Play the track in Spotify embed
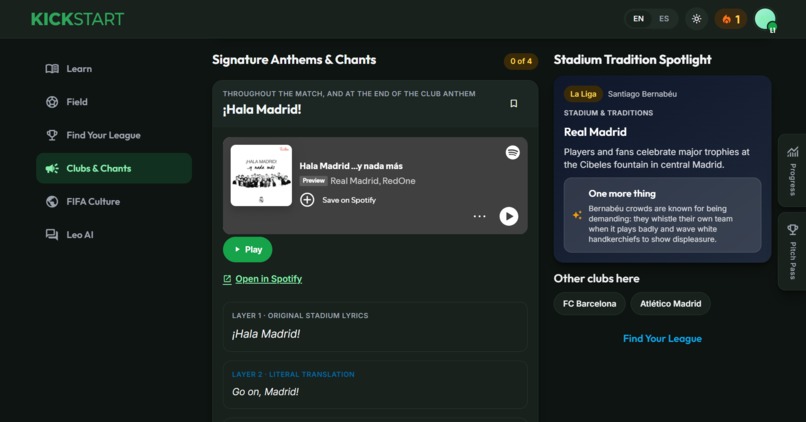This screenshot has height=422, width=806. (x=508, y=216)
